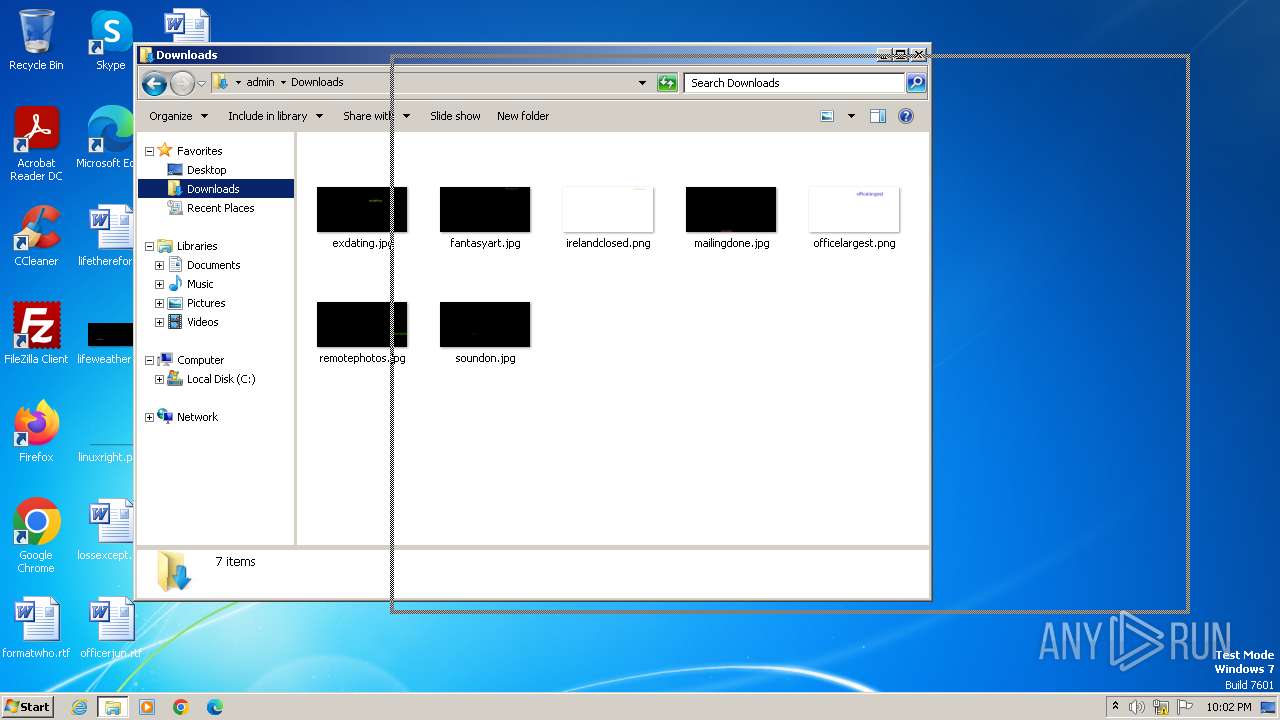
Task: Expand the Documents library node
Action: pos(159,265)
